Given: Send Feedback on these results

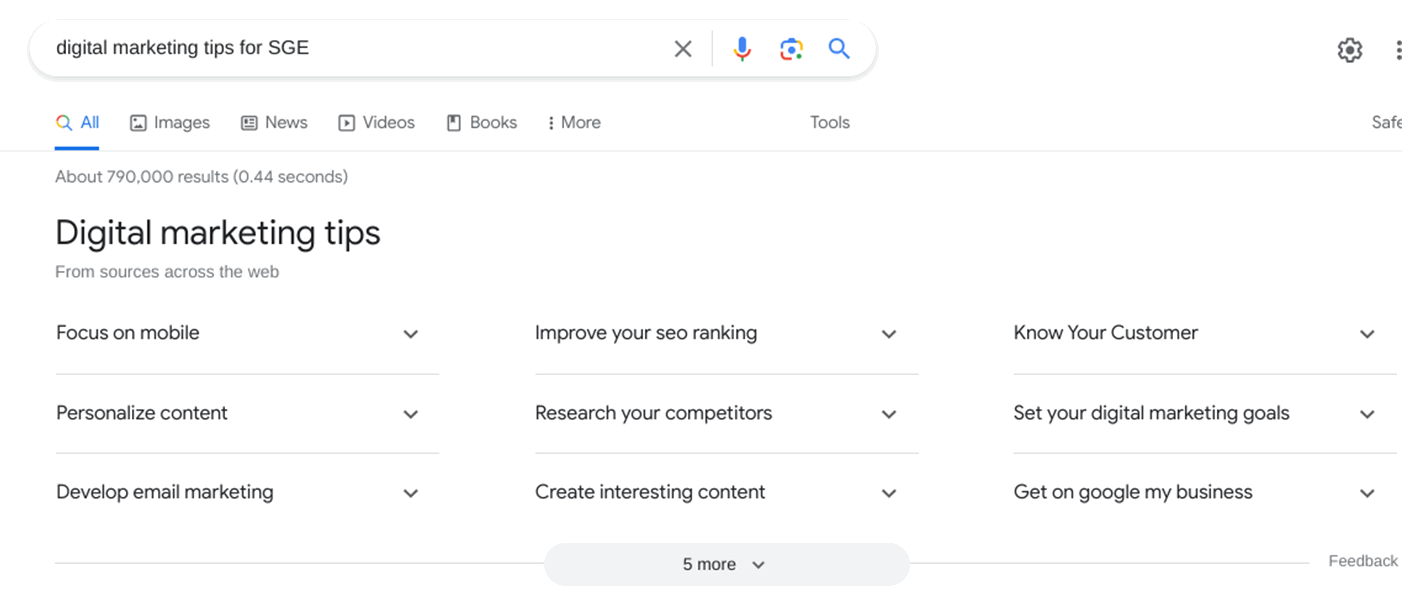Looking at the screenshot, I should 1363,561.
